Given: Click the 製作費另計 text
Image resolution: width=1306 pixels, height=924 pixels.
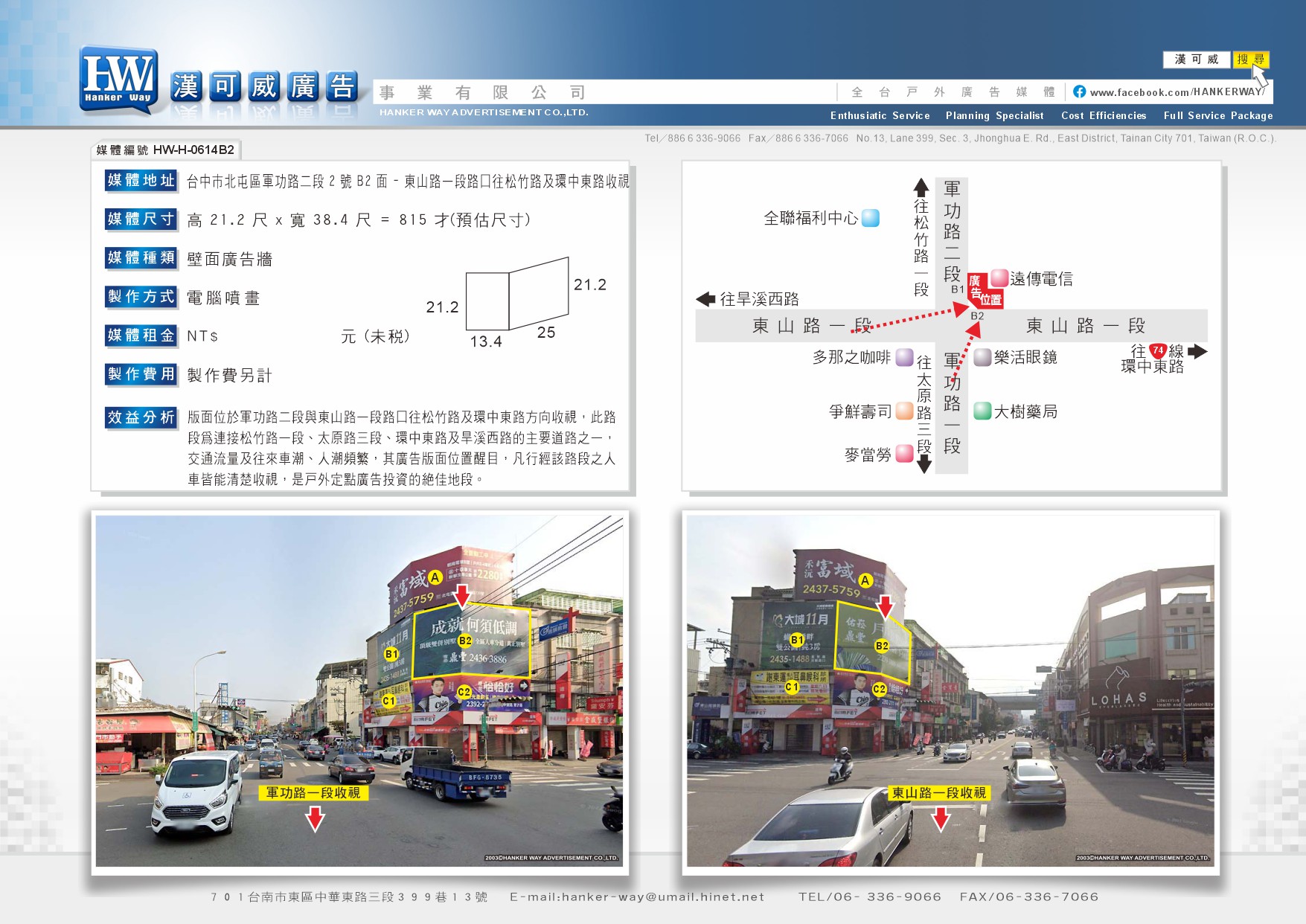Looking at the screenshot, I should (230, 375).
